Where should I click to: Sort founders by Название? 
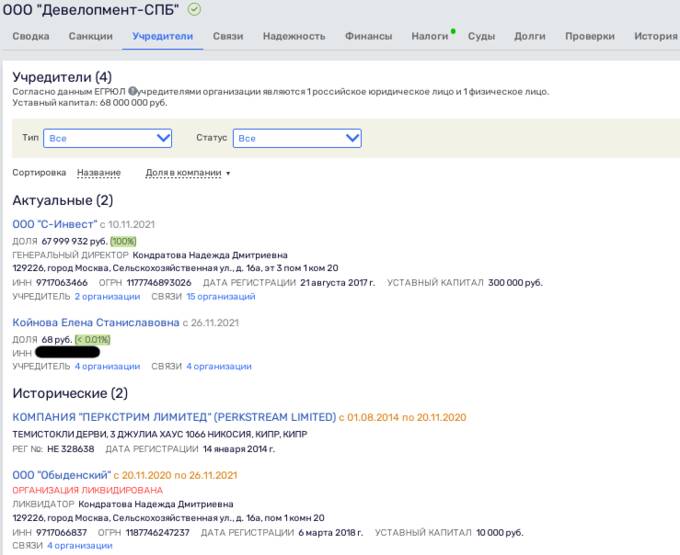[99, 173]
